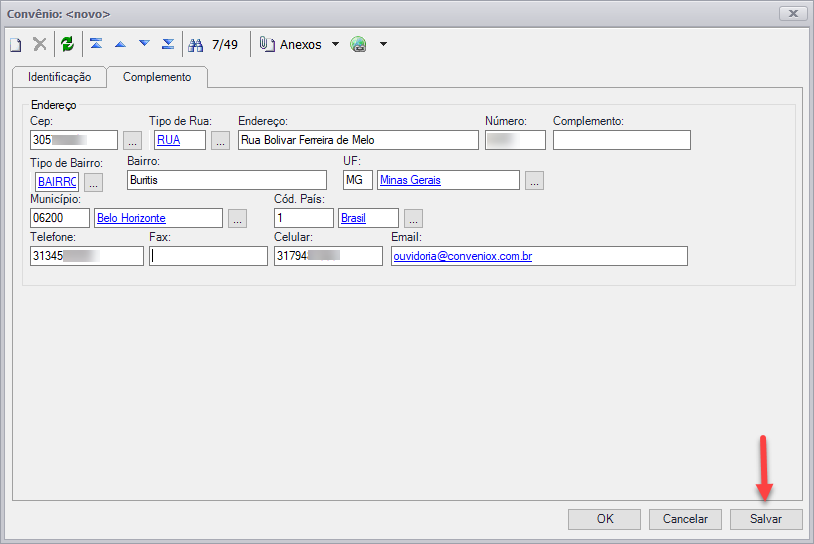Click the BAIRRO link

coord(57,182)
